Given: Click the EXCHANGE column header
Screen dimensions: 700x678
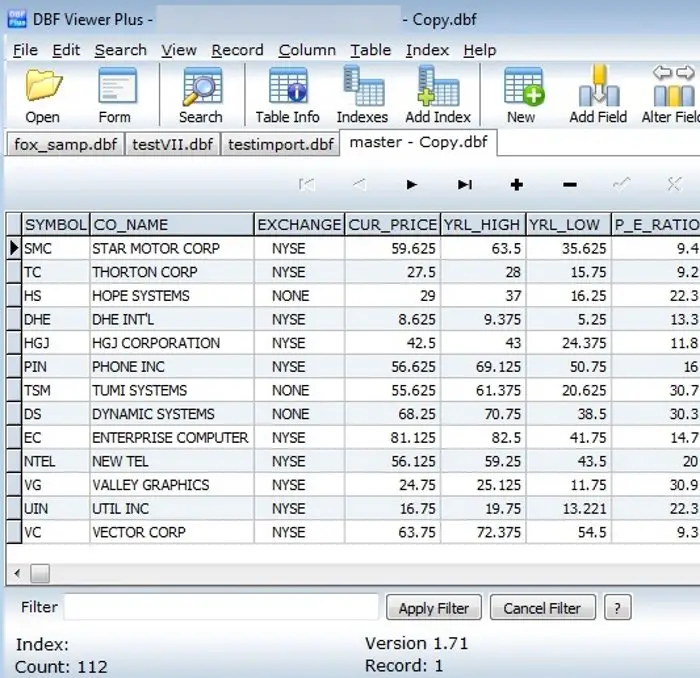Looking at the screenshot, I should pos(300,225).
